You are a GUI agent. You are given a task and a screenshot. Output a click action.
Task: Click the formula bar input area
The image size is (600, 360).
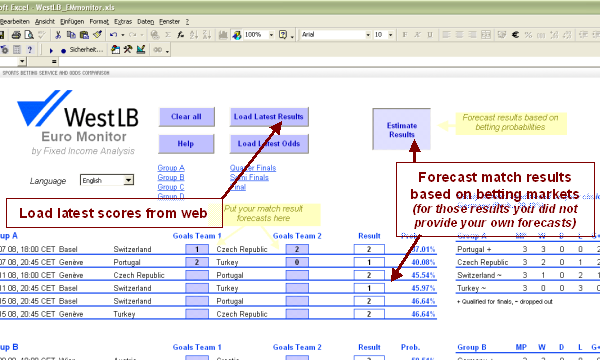click(329, 61)
